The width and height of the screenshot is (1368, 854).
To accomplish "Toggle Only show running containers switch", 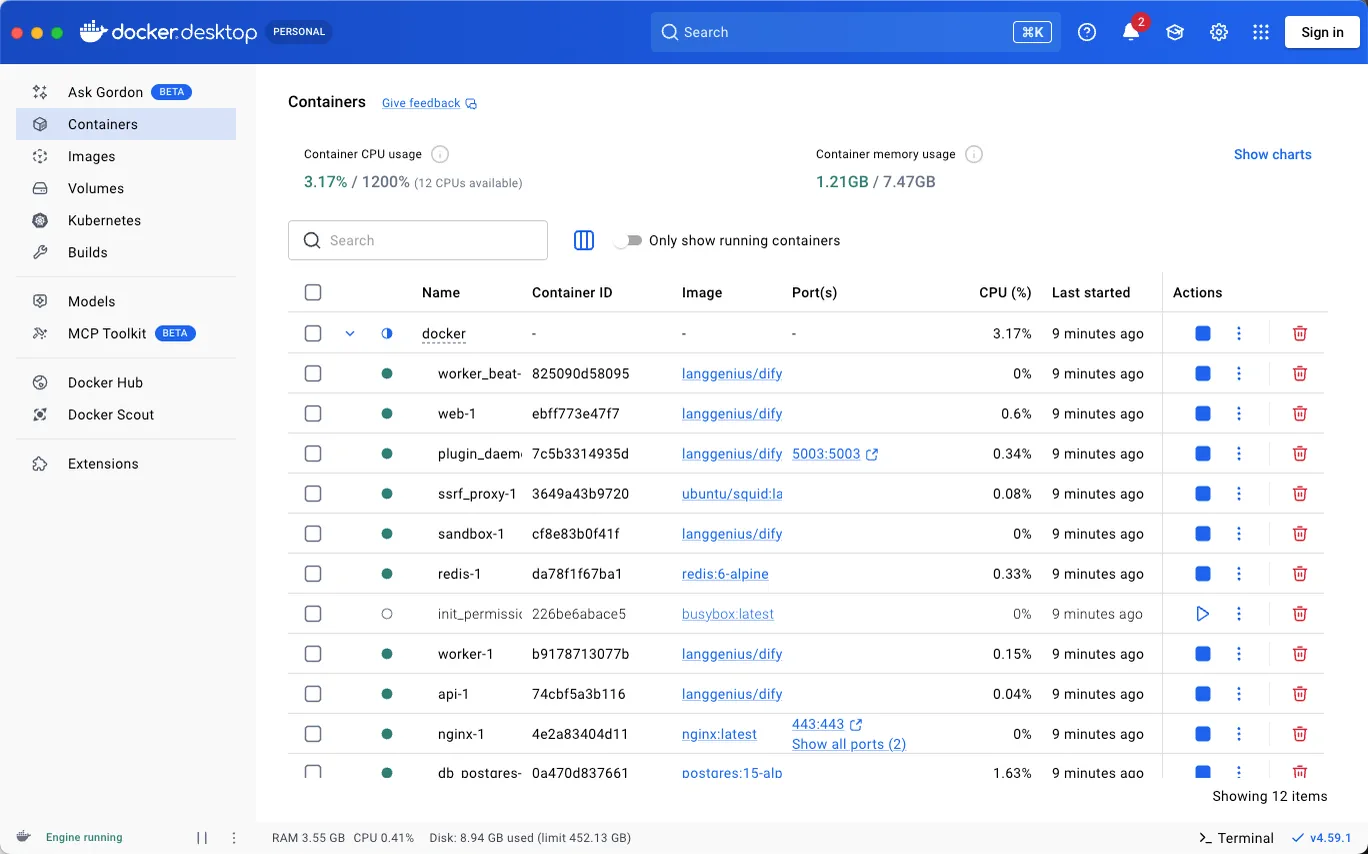I will pyautogui.click(x=627, y=241).
